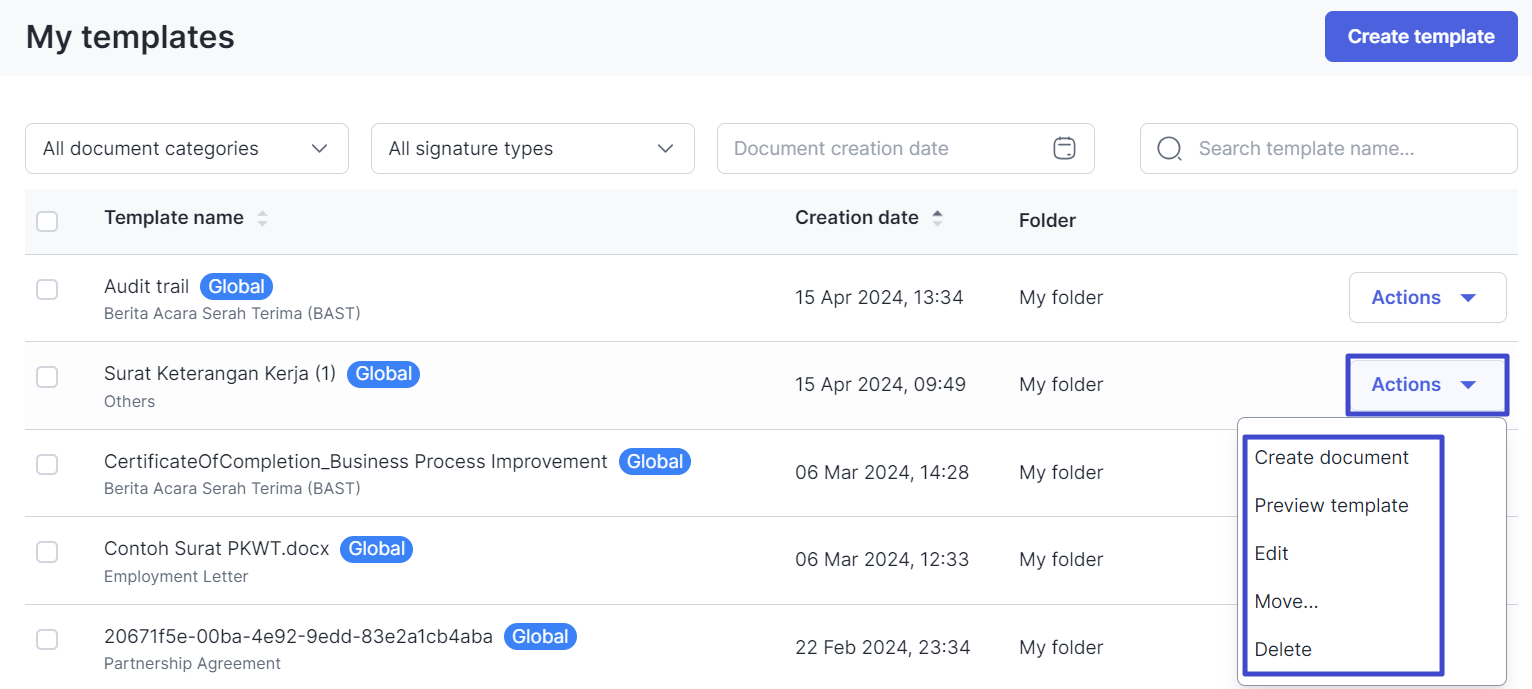Click the Folder column header

point(1047,221)
